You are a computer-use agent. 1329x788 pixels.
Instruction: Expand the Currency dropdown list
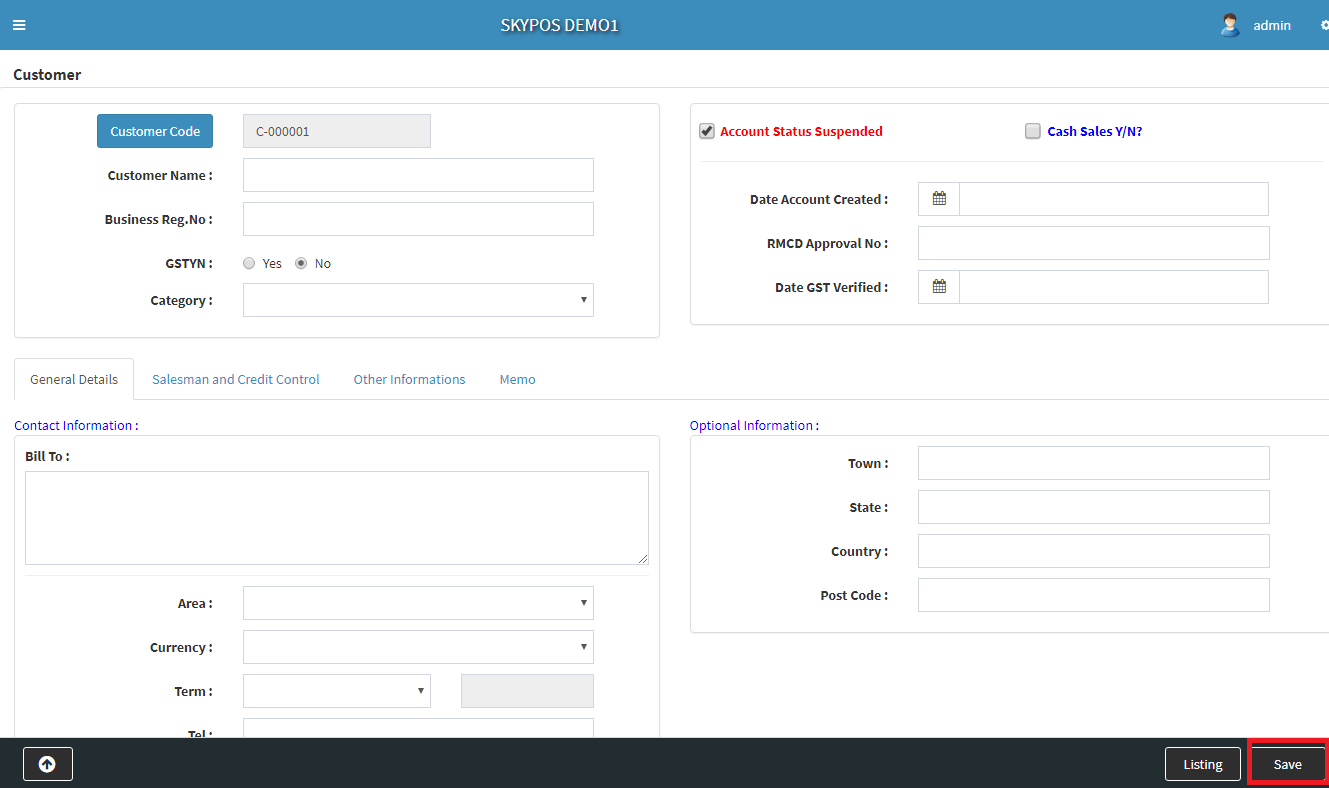418,647
